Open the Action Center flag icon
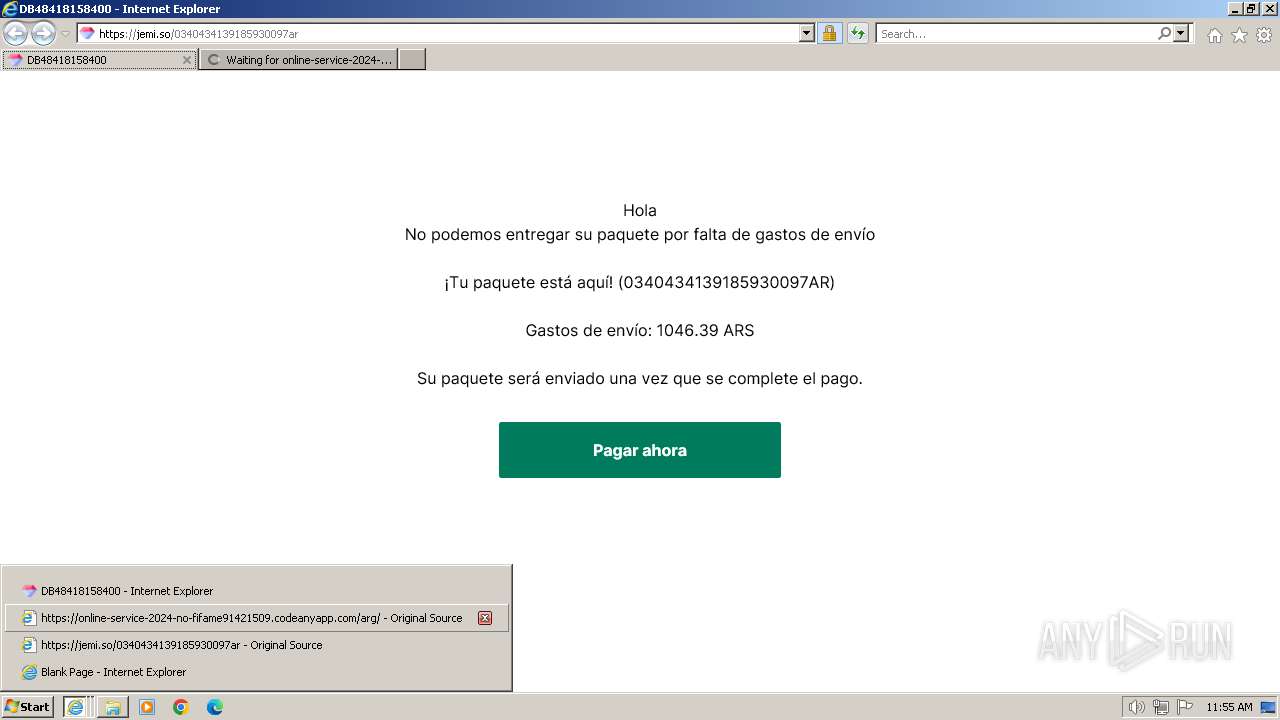Image resolution: width=1280 pixels, height=720 pixels. click(x=1185, y=707)
